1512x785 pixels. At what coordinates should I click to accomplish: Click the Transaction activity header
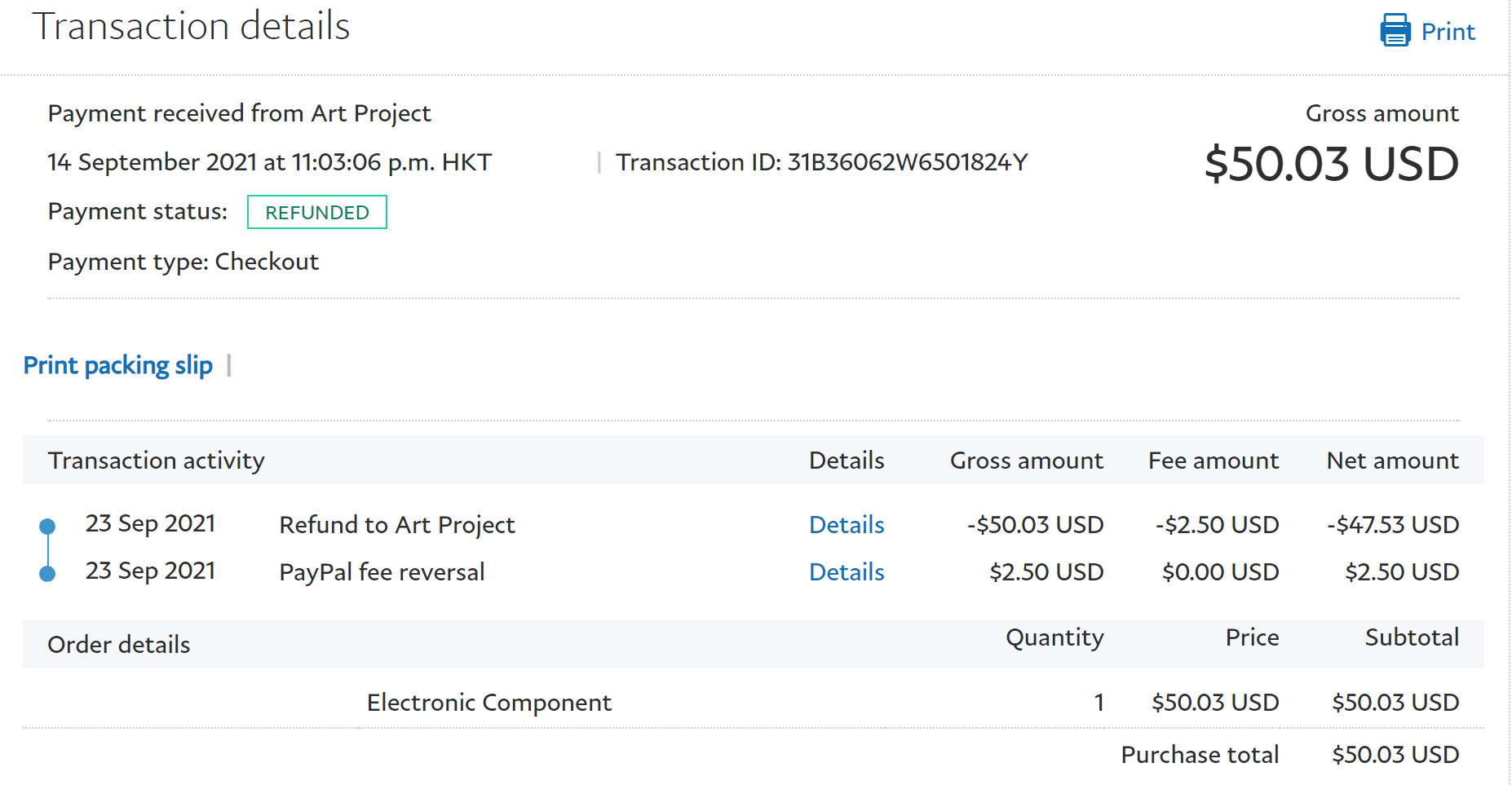156,461
